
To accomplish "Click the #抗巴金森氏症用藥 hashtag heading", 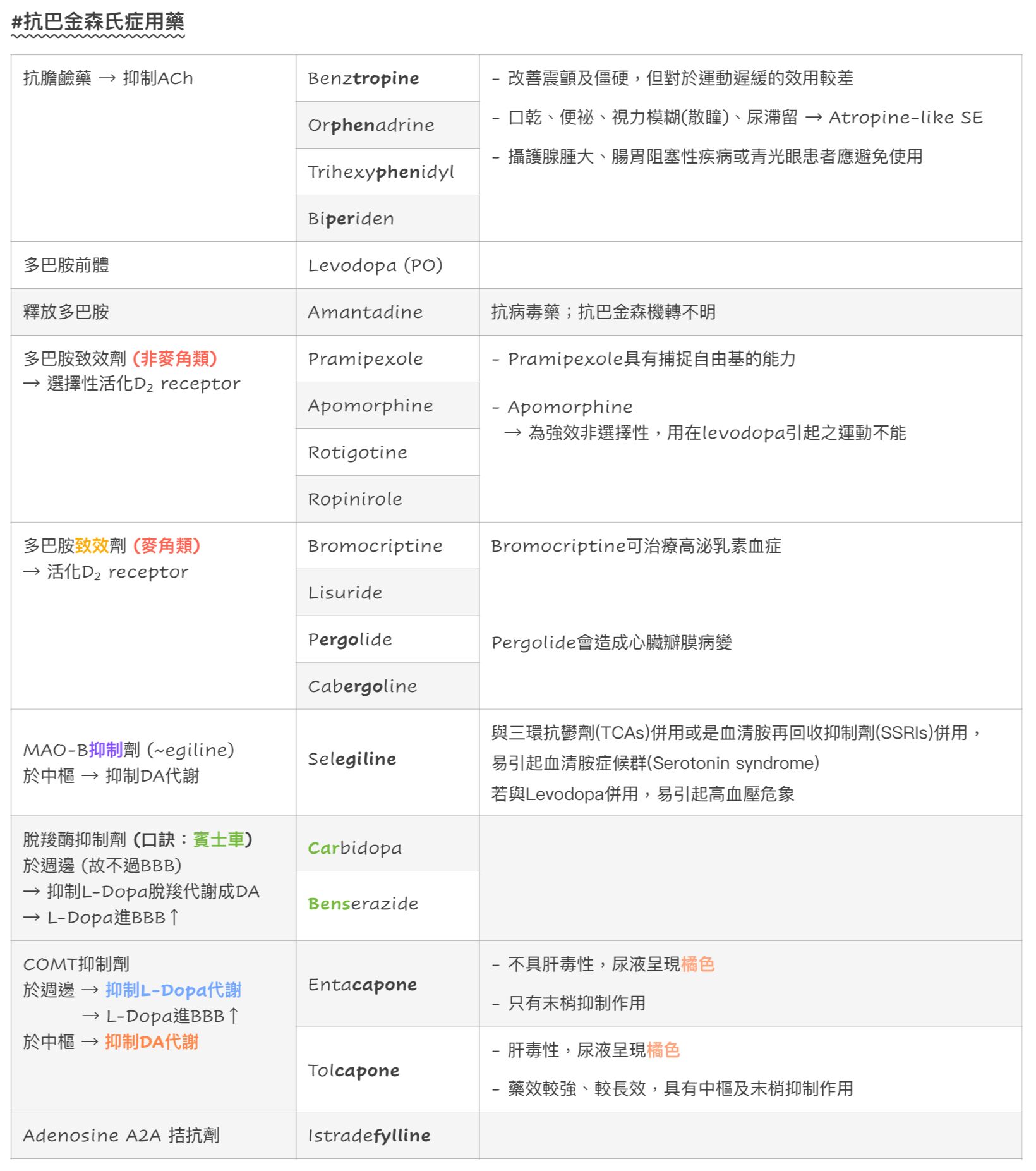I will pos(98,23).
